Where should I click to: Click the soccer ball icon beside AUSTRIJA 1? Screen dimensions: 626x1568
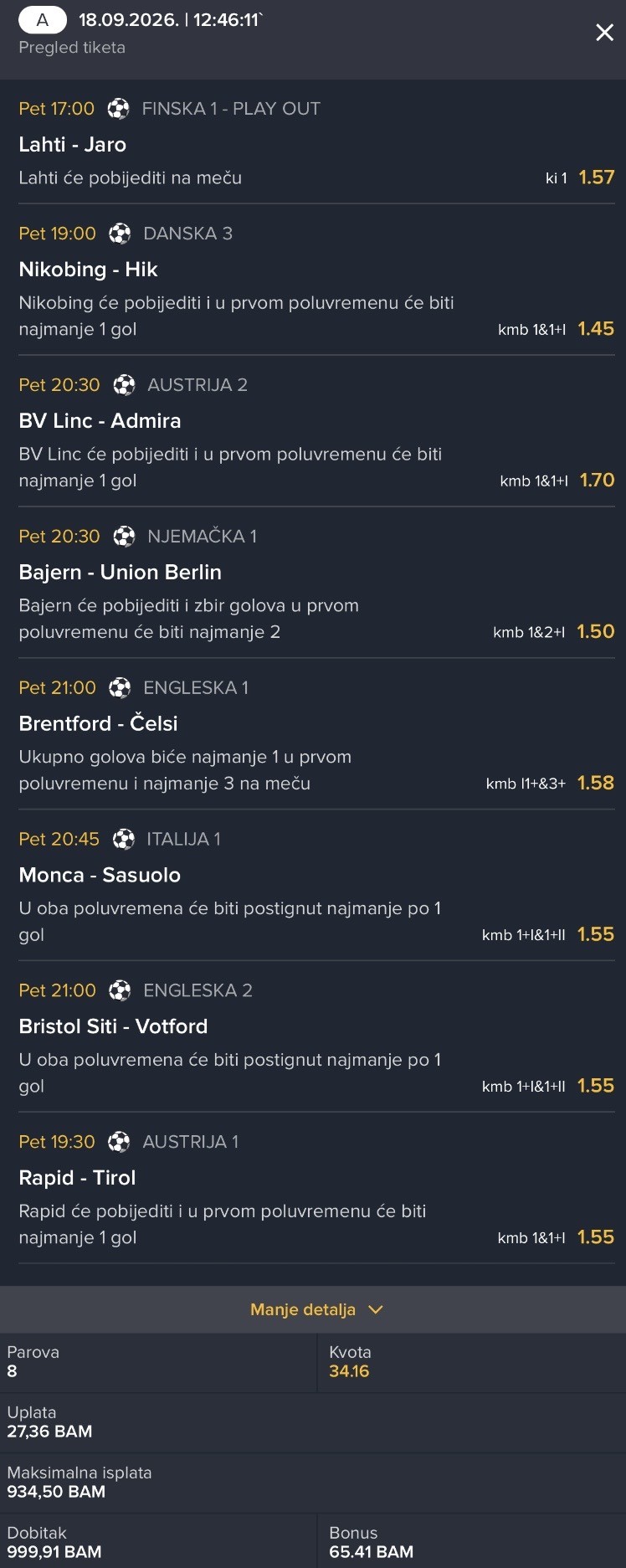click(x=119, y=1142)
